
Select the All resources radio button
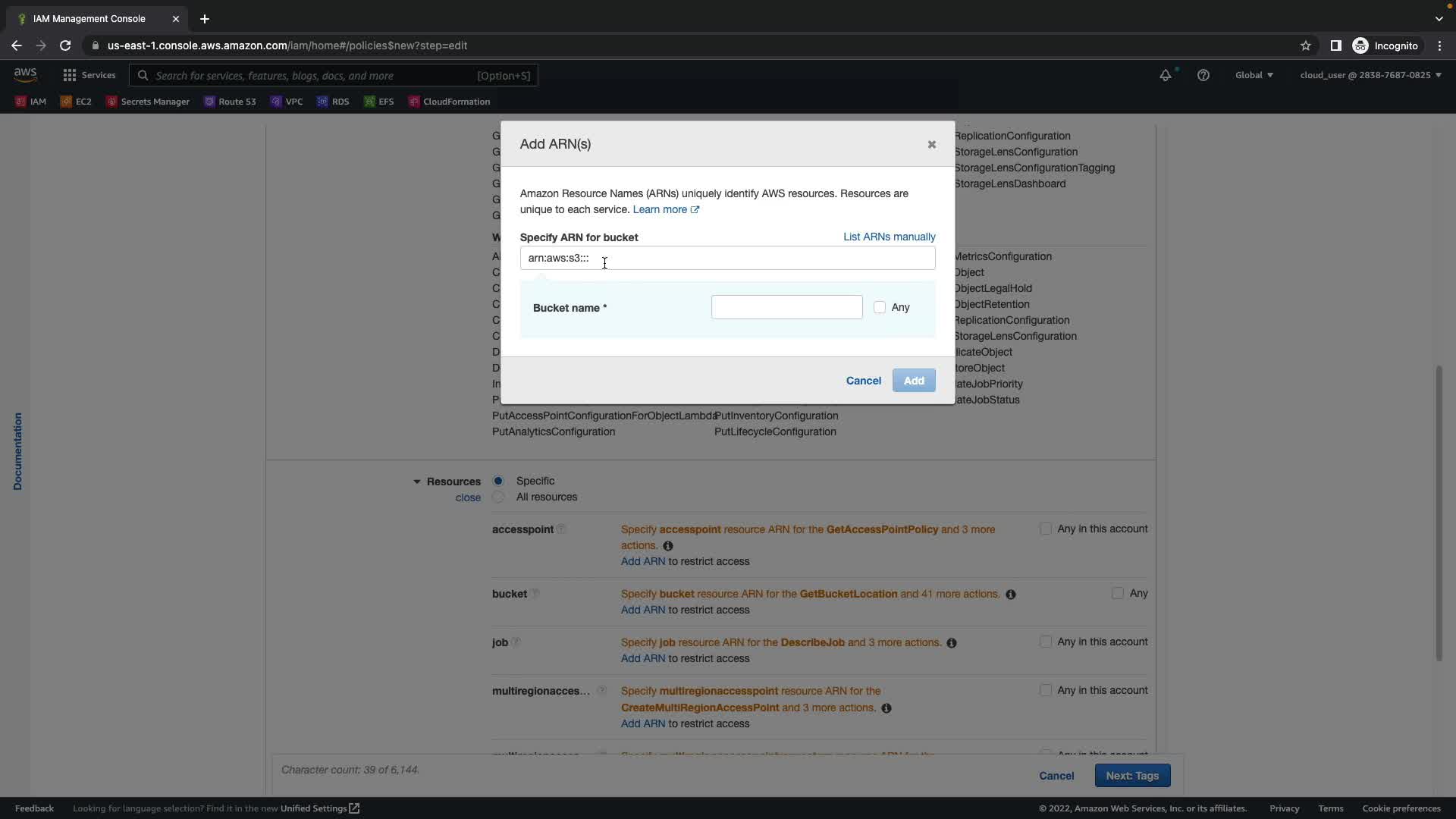click(x=498, y=497)
